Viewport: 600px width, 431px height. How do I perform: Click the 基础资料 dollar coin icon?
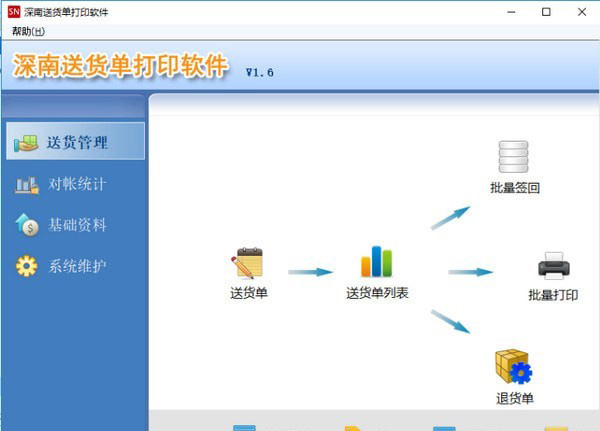coord(27,225)
